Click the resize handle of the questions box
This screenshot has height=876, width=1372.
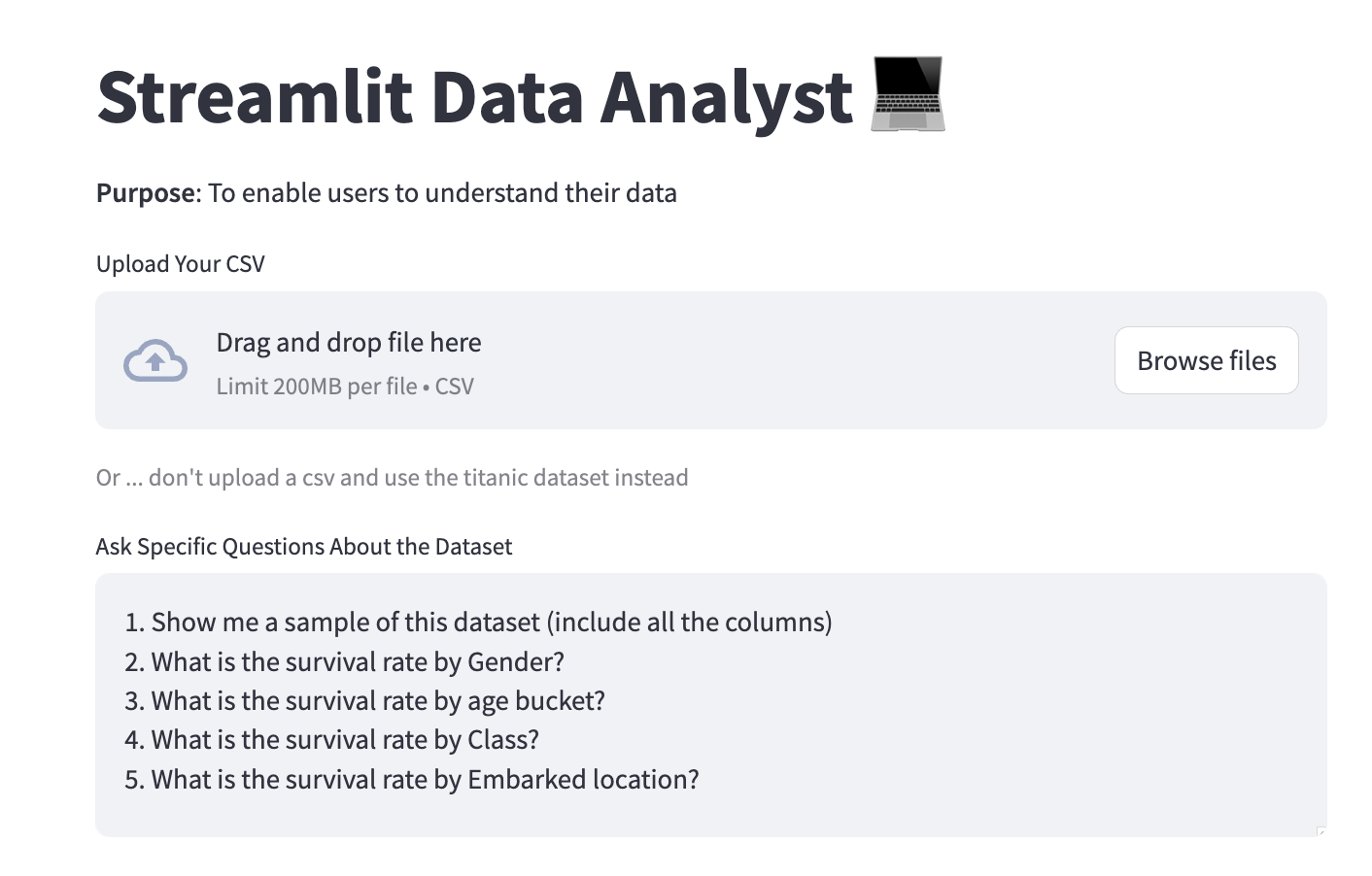coord(1320,830)
